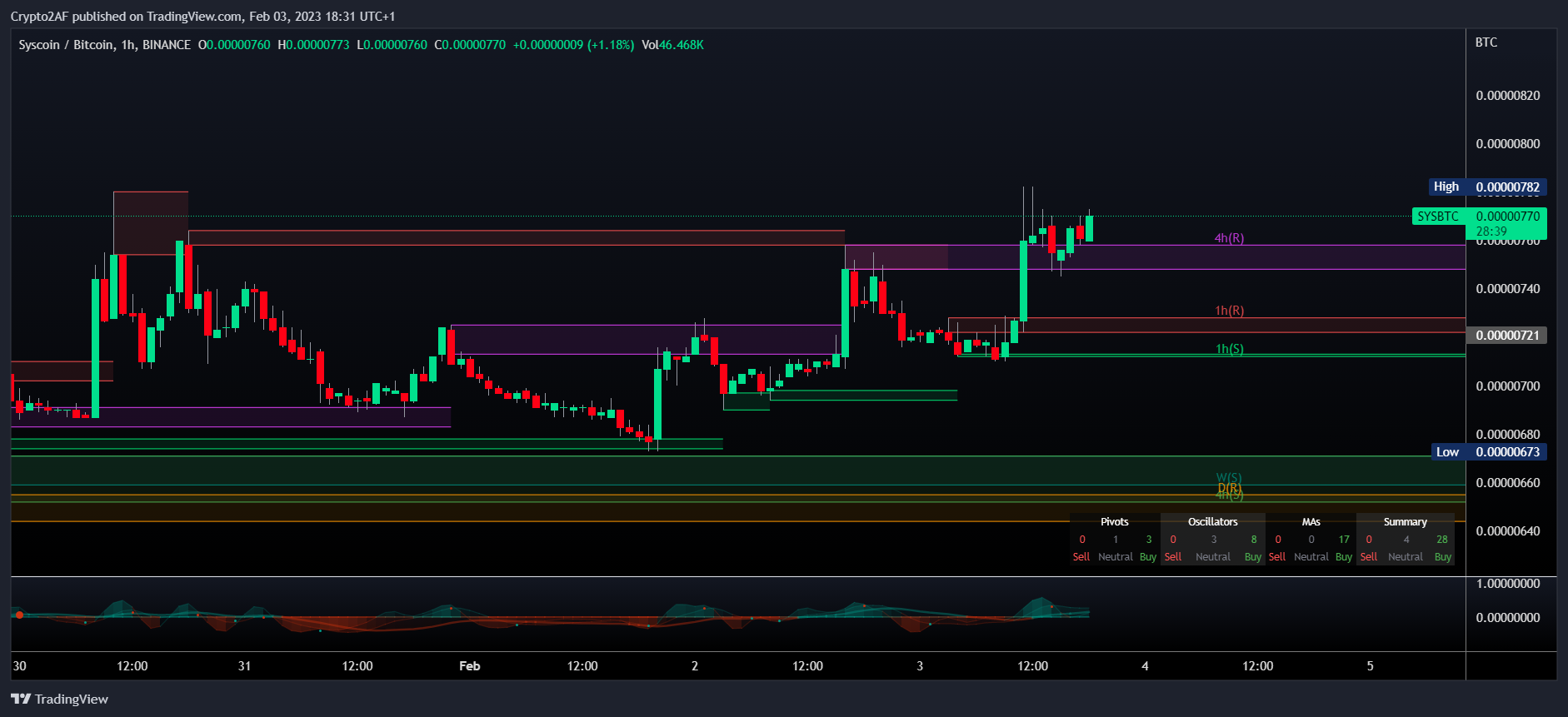Viewport: 1568px width, 717px height.
Task: Click the 5 date label on the time axis
Action: point(1370,666)
